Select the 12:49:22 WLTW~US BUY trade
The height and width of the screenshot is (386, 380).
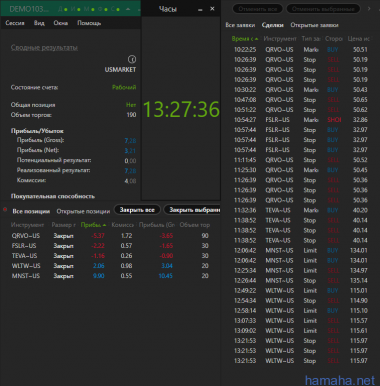(301, 291)
